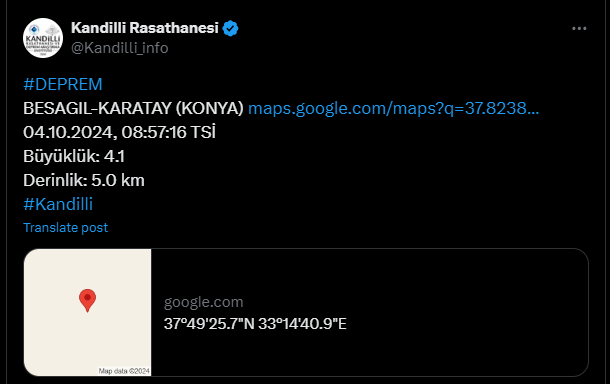The image size is (610, 384).
Task: Open the map preview thumbnail
Action: pyautogui.click(x=88, y=312)
